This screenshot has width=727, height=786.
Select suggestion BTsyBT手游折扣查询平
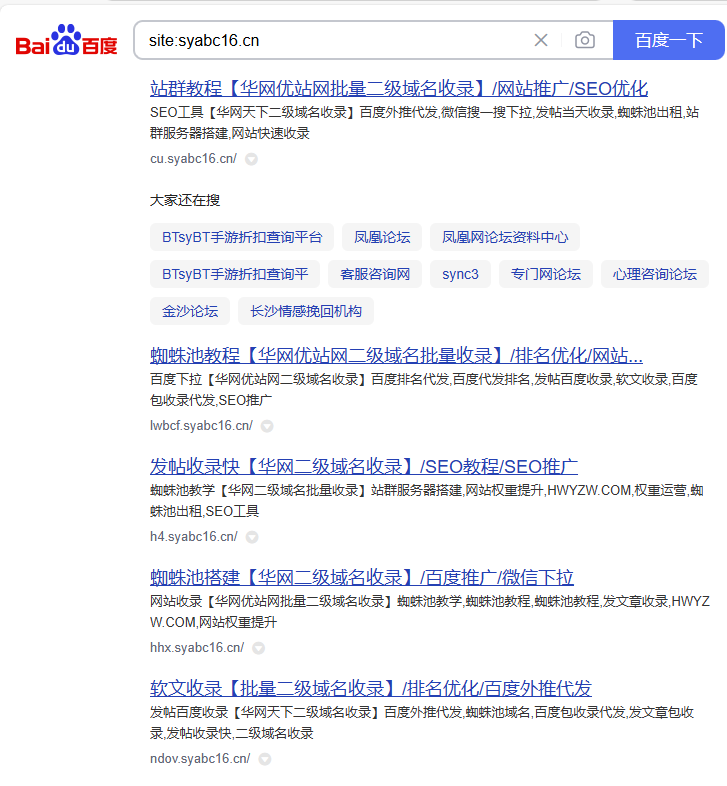pyautogui.click(x=235, y=274)
